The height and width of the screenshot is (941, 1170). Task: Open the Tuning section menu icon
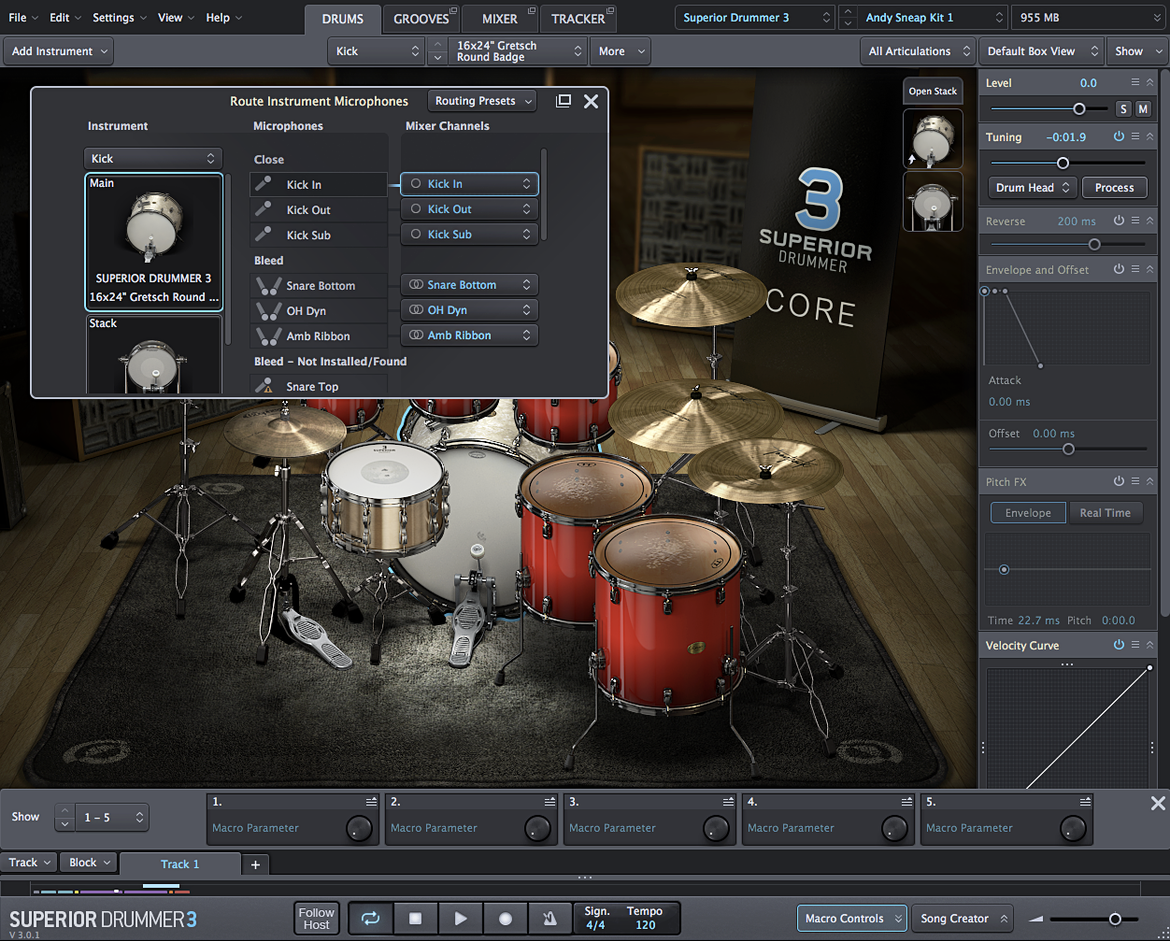[x=1135, y=137]
